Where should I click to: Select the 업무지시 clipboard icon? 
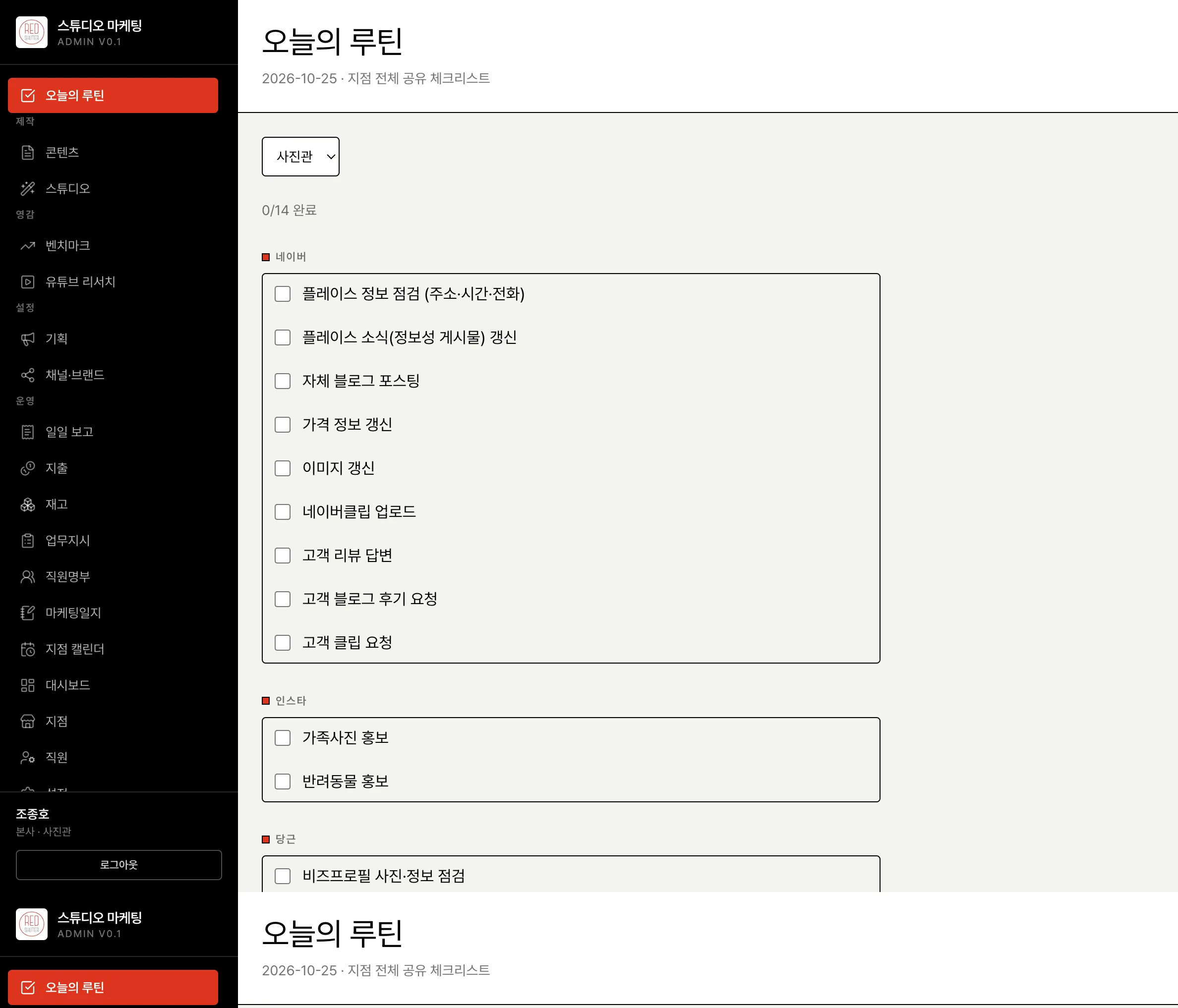point(27,540)
